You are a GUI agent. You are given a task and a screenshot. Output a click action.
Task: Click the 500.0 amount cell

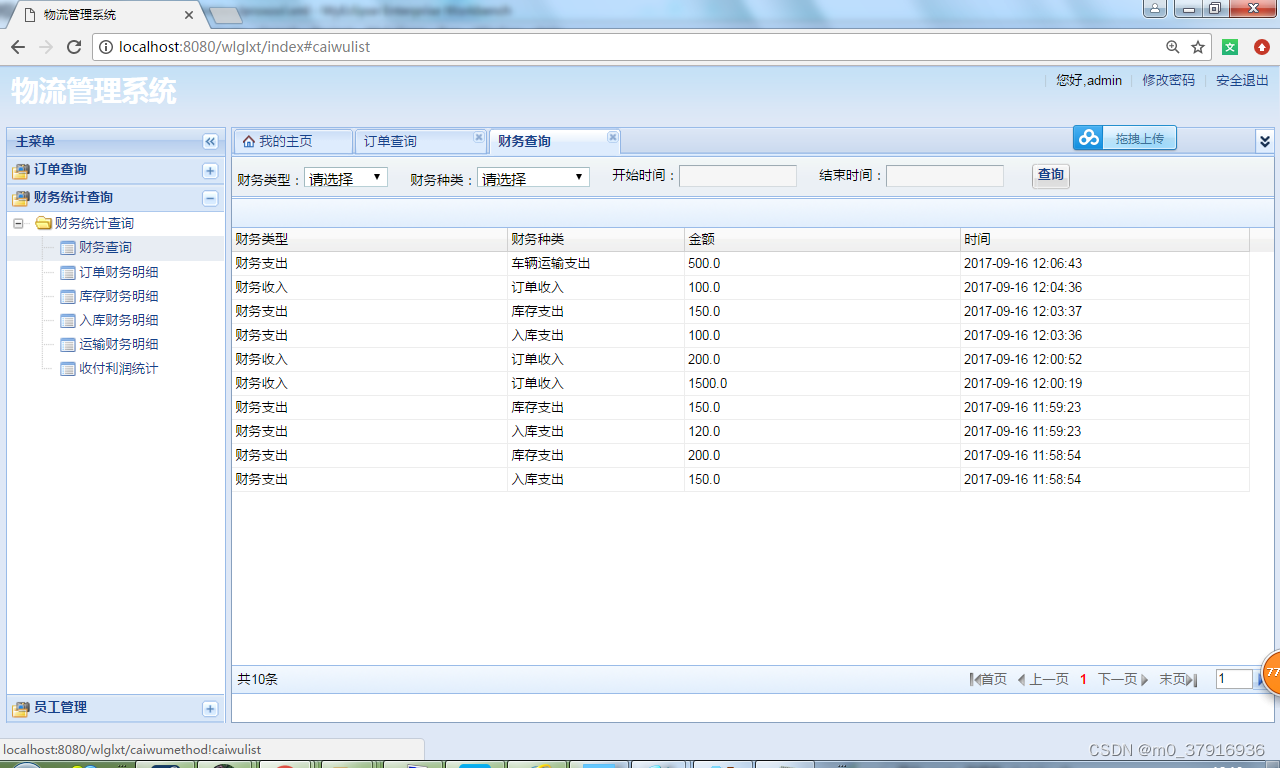(x=823, y=264)
